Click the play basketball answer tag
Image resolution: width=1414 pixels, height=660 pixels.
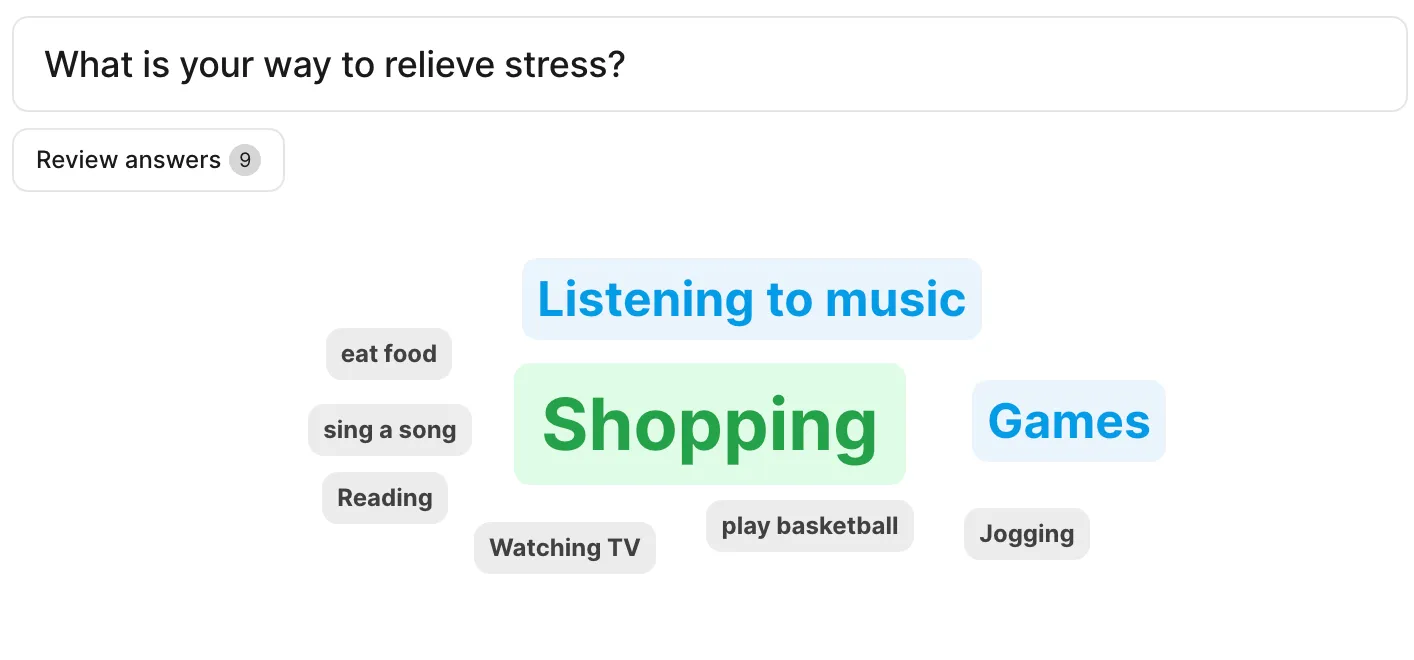click(809, 526)
